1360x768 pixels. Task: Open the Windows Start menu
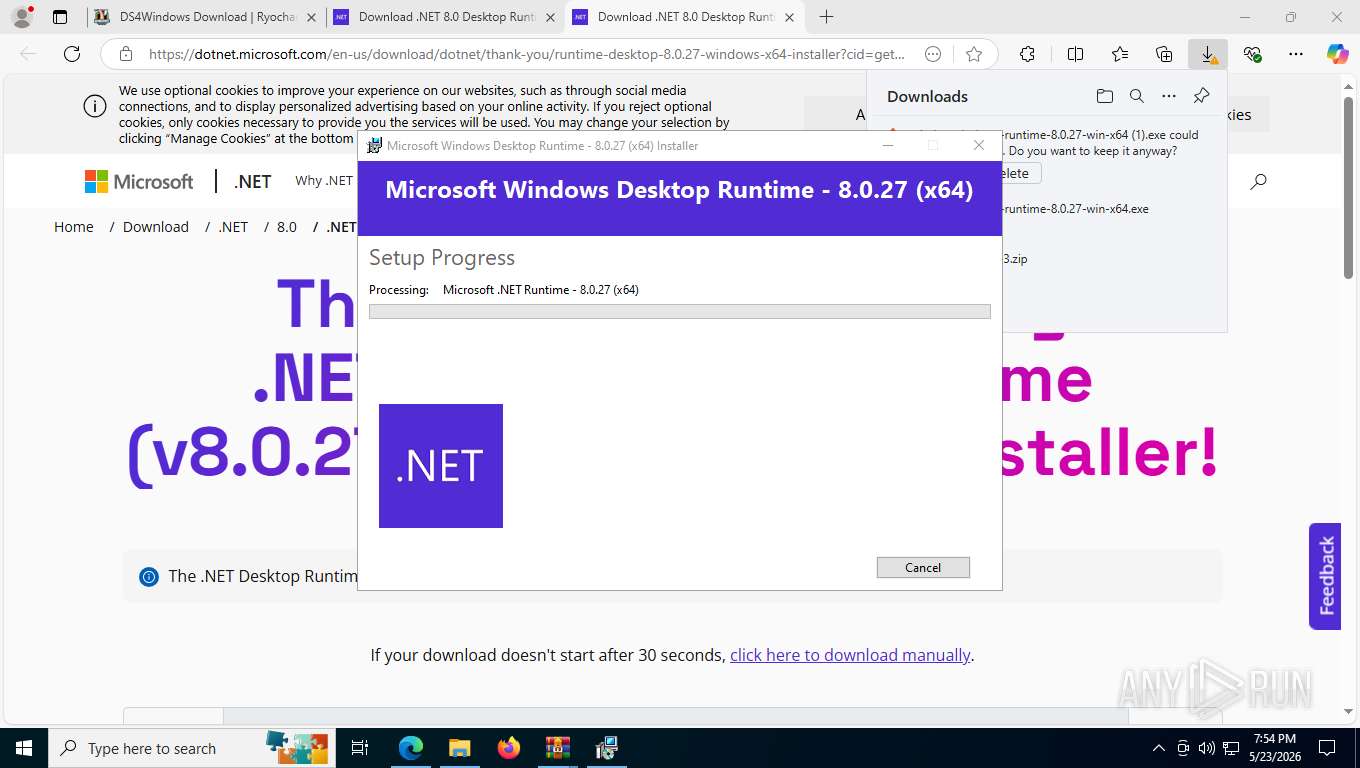(24, 748)
